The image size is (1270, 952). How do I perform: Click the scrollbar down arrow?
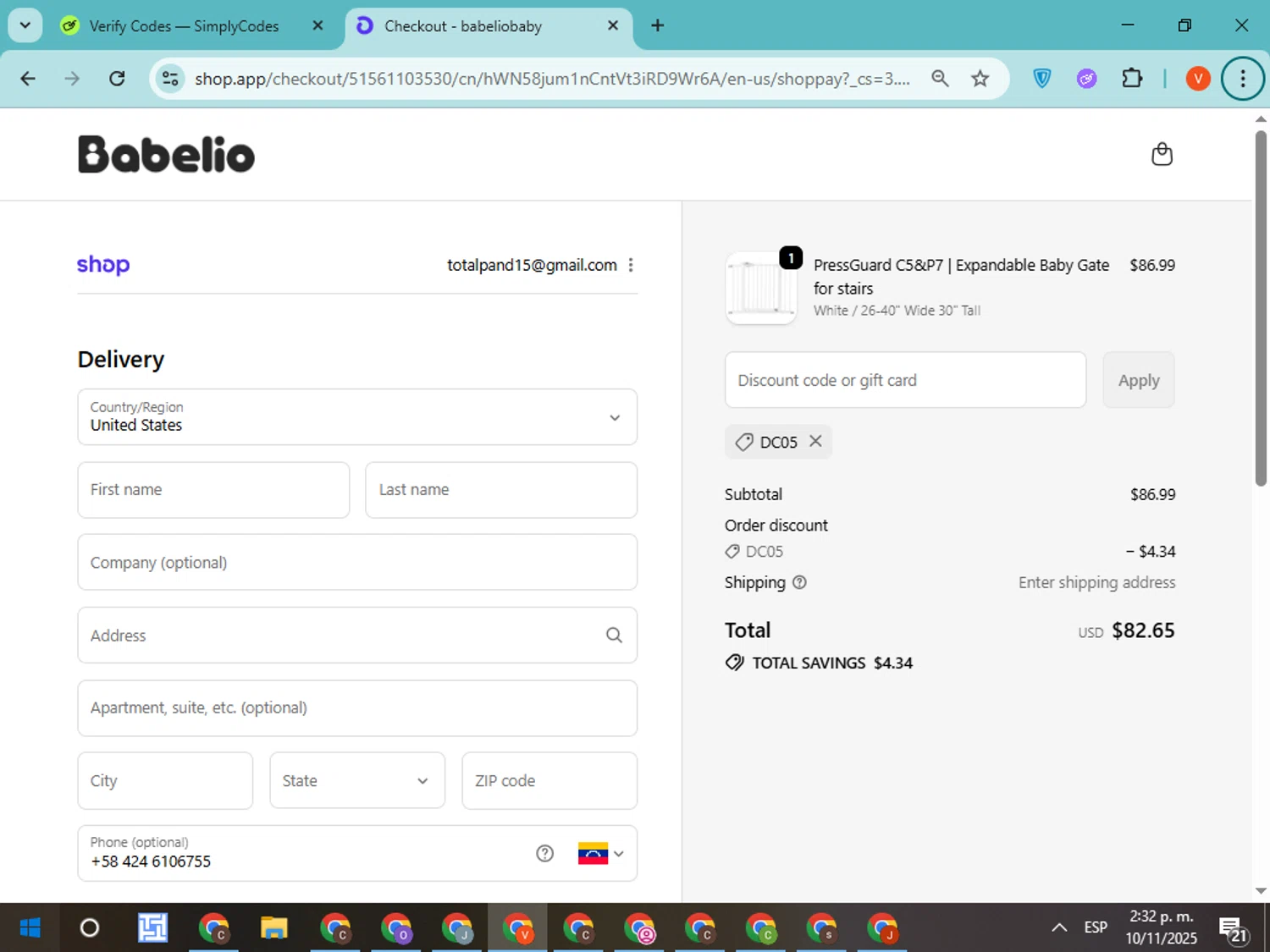[1261, 891]
